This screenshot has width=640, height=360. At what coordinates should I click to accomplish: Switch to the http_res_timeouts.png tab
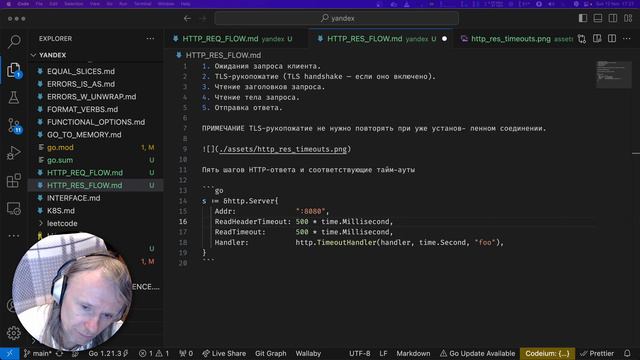pos(516,39)
